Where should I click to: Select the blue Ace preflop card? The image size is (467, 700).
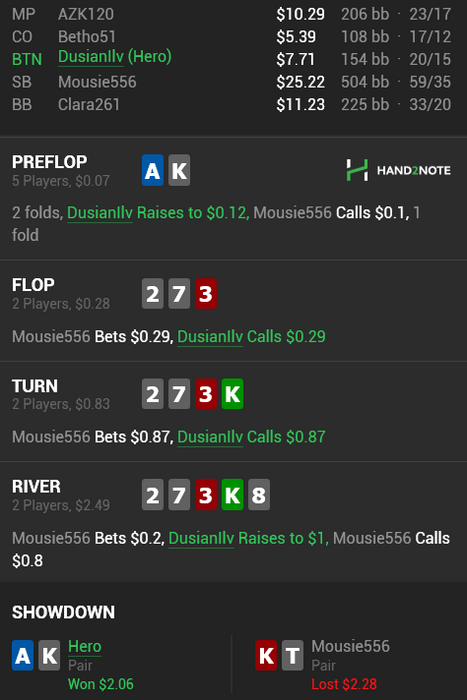(x=153, y=170)
